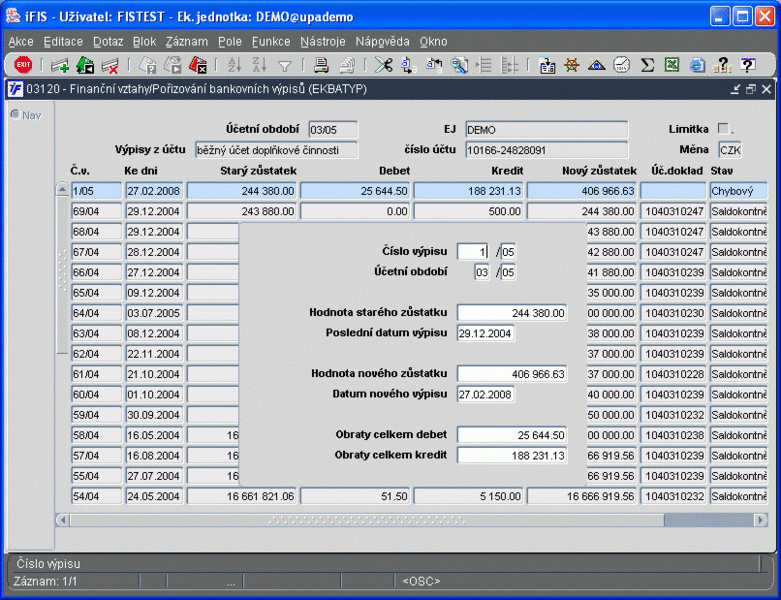The width and height of the screenshot is (781, 600).
Task: Select the Nav radio button
Action: tap(14, 114)
